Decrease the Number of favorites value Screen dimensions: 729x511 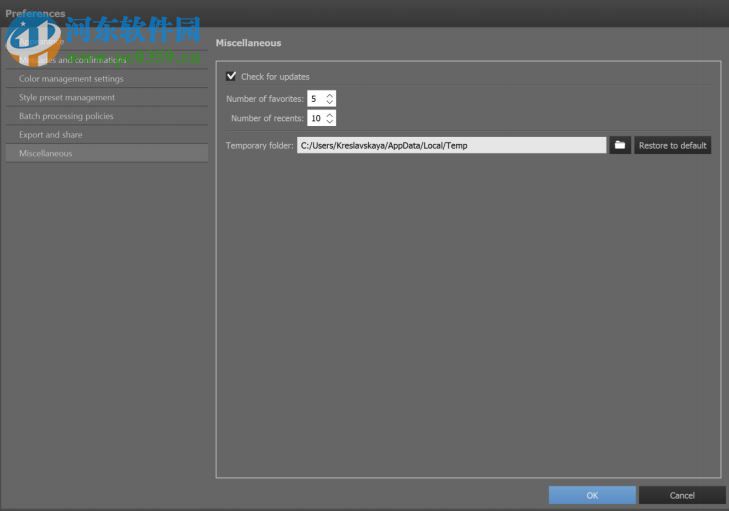click(x=330, y=102)
